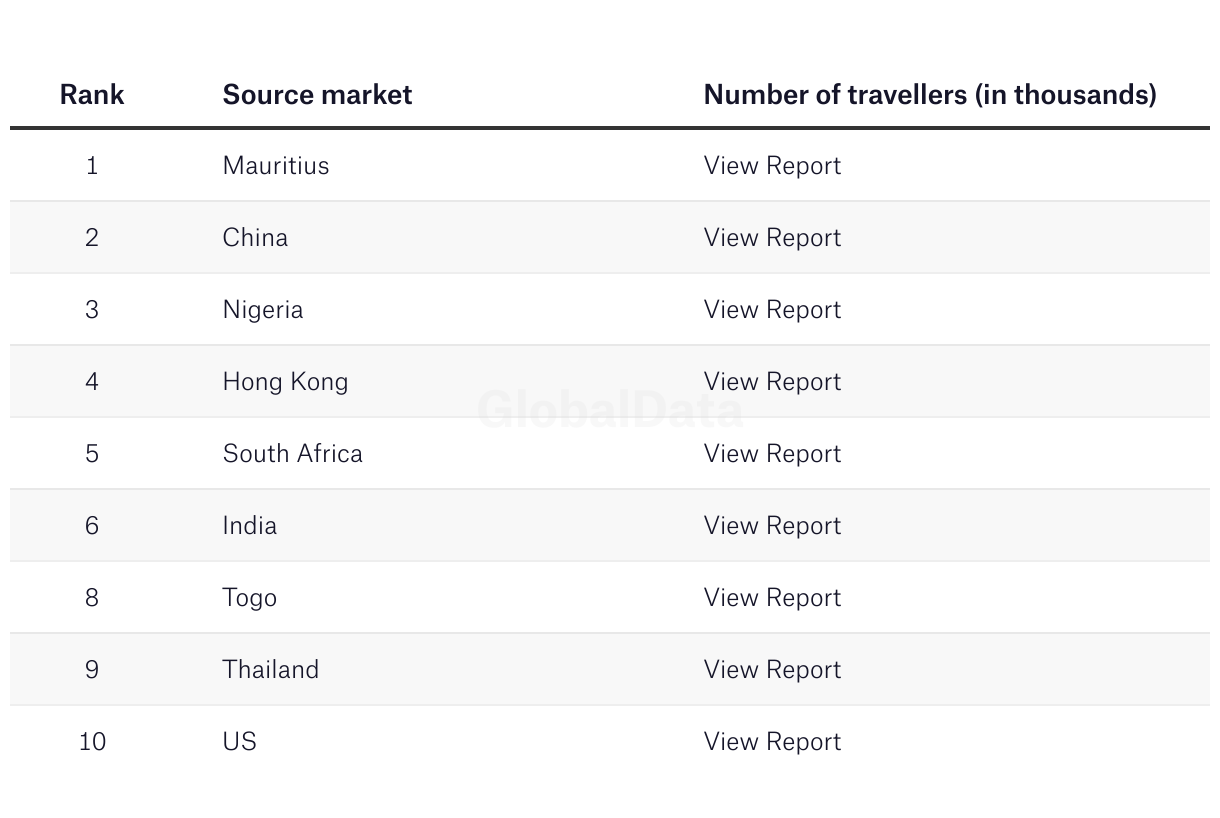Open View Report link for US
The height and width of the screenshot is (818, 1220).
click(x=772, y=741)
